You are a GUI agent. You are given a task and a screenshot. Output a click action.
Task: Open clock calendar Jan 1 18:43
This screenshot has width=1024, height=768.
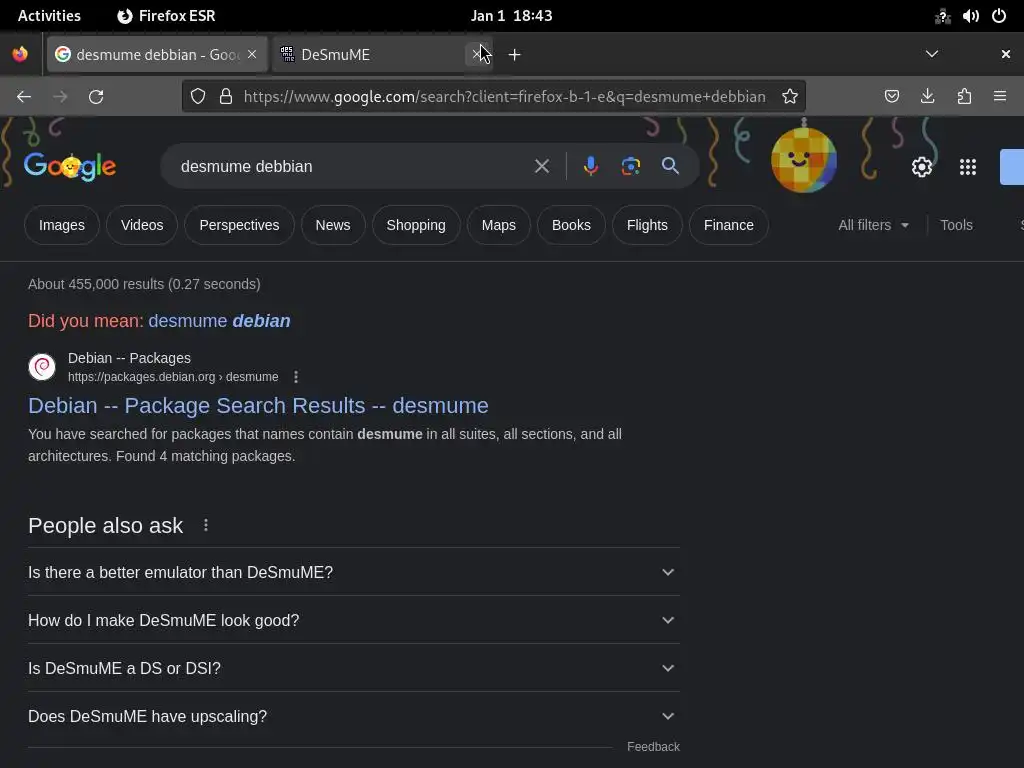(511, 16)
